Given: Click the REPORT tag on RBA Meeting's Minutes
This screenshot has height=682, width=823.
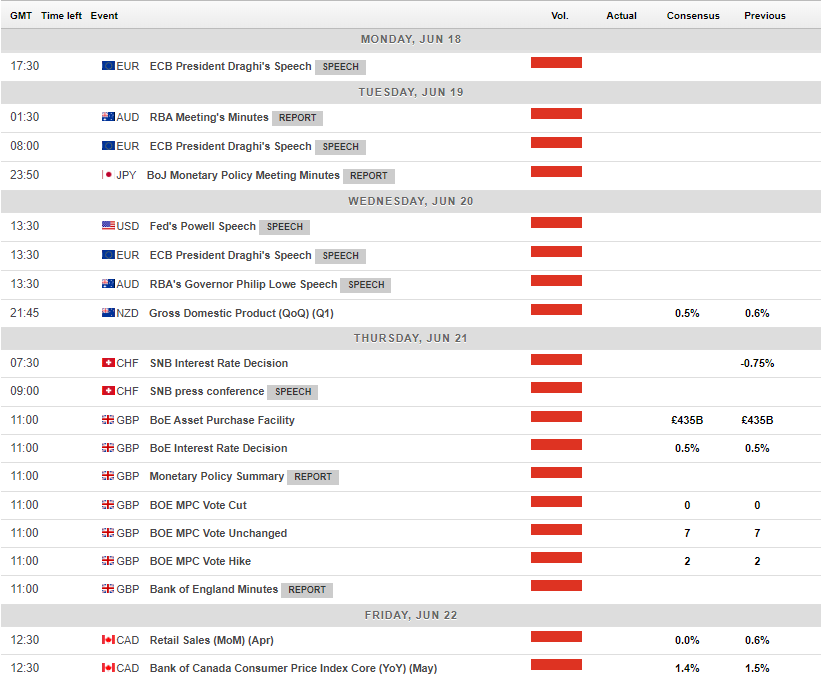Looking at the screenshot, I should [297, 118].
